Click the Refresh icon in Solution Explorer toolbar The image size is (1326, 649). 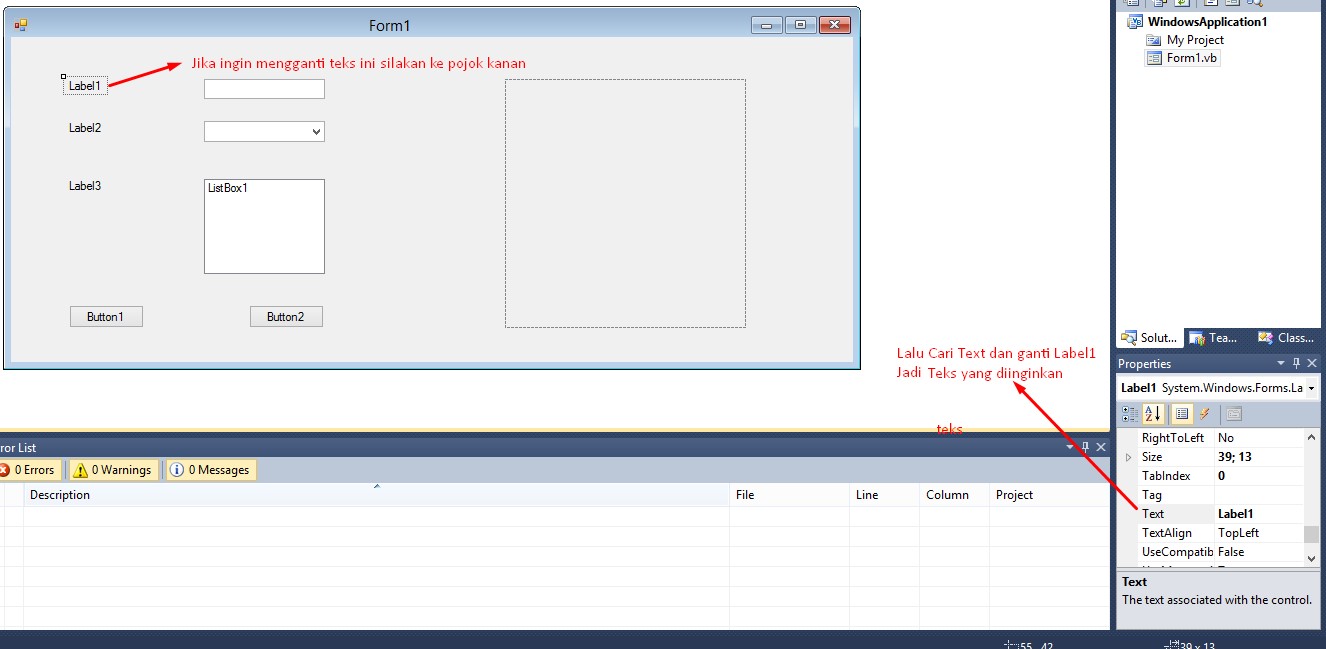[x=1182, y=4]
